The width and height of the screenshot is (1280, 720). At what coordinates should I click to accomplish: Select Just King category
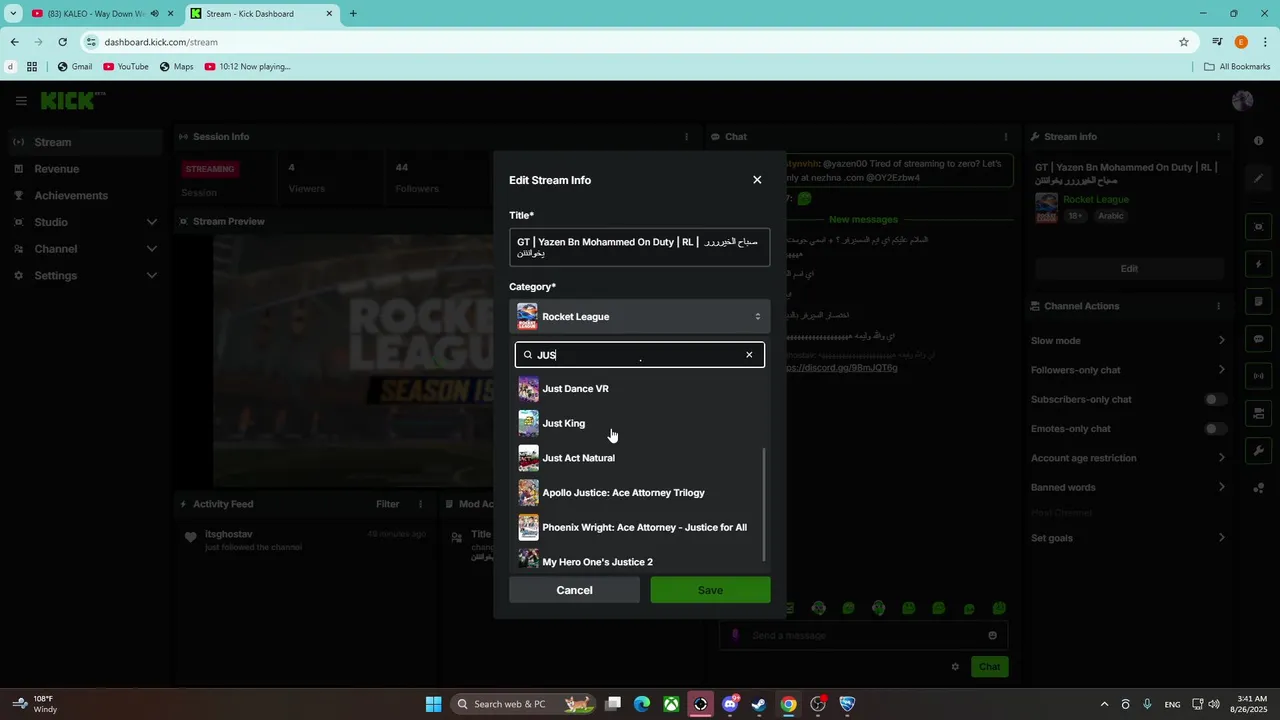pyautogui.click(x=639, y=423)
